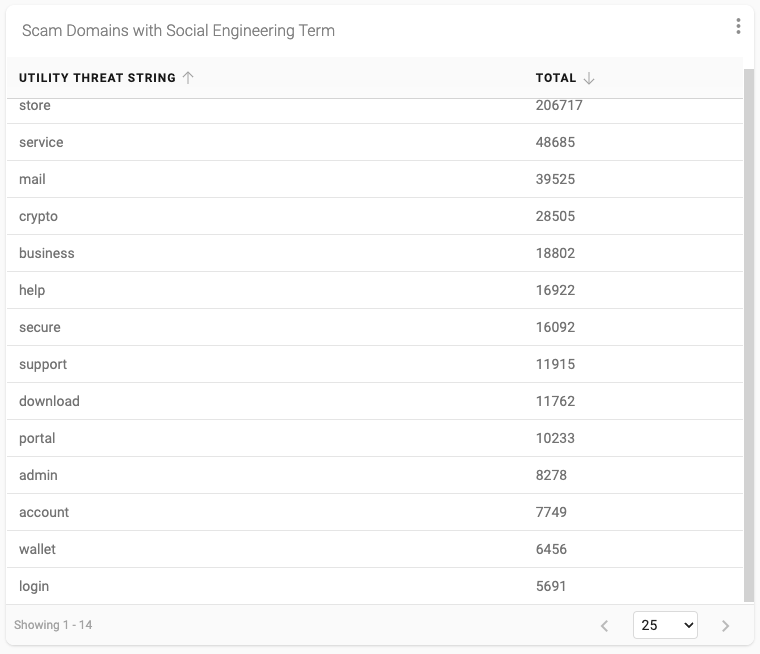The image size is (760, 654).
Task: Select the service row
Action: [x=375, y=142]
